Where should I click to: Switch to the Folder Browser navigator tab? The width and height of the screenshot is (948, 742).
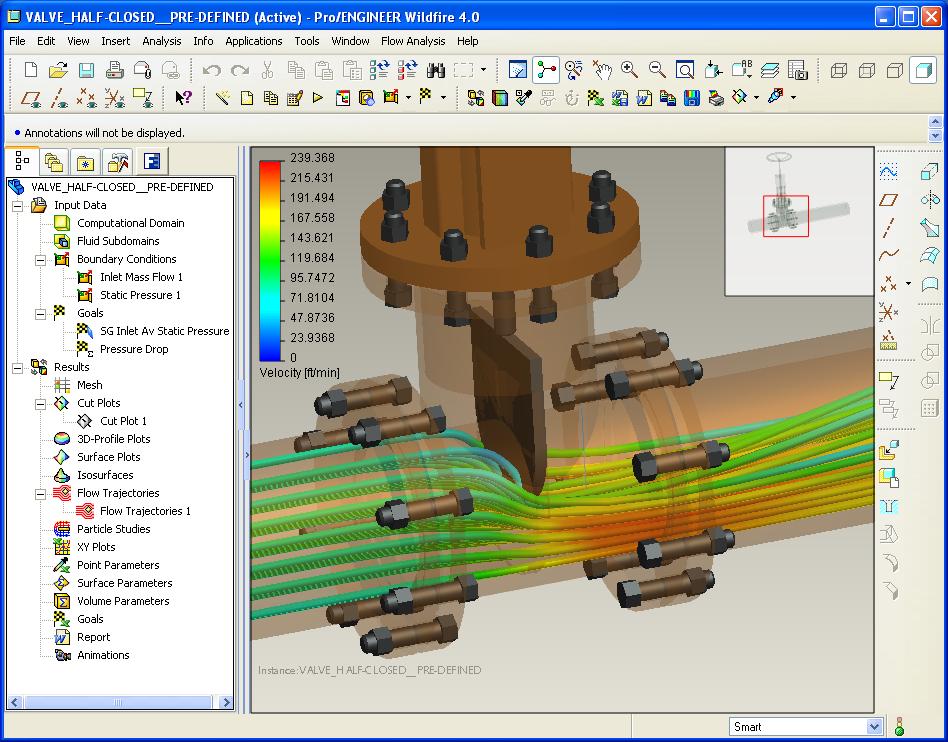coord(54,161)
